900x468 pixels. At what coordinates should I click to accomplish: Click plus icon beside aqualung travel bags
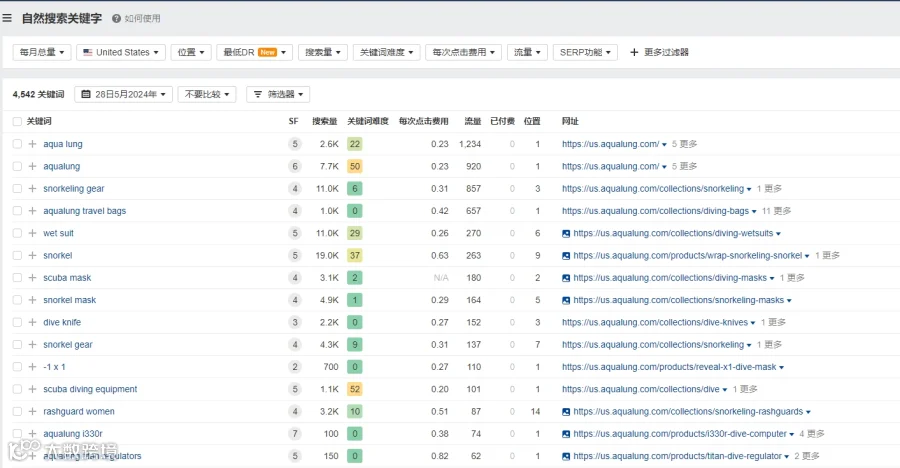(x=33, y=211)
